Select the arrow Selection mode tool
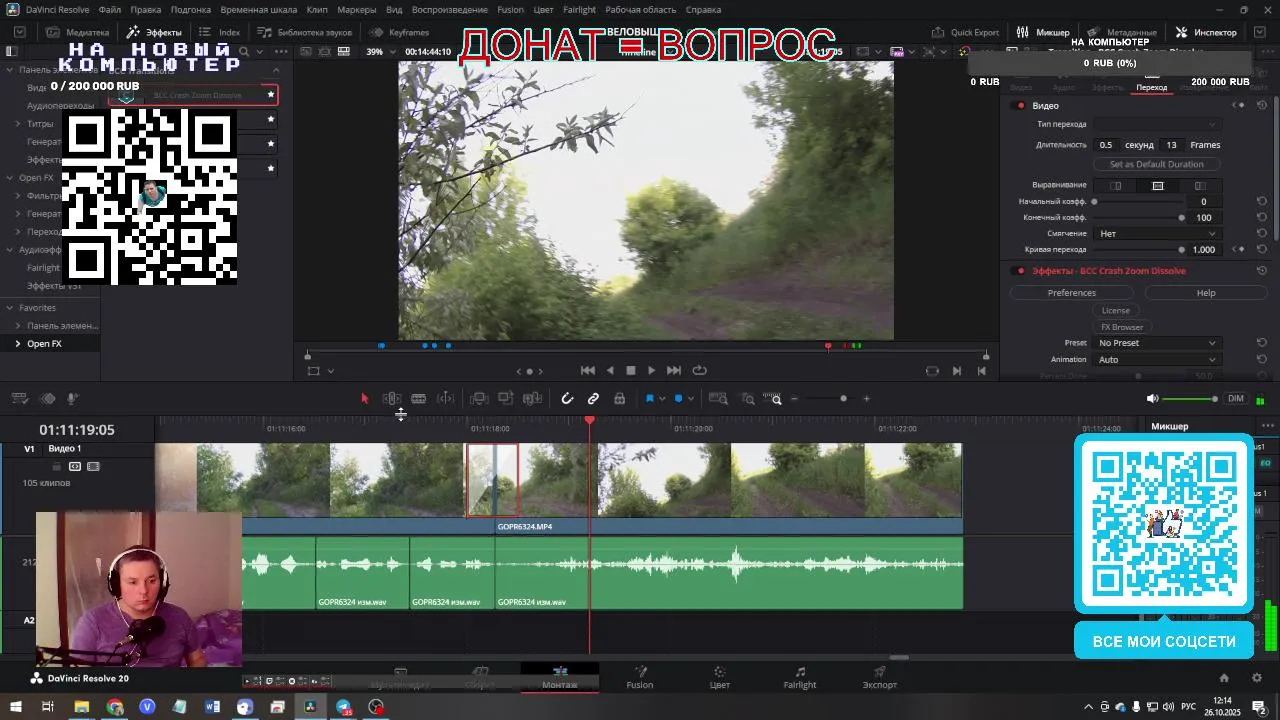Screen dimensions: 1280x720 pos(365,399)
